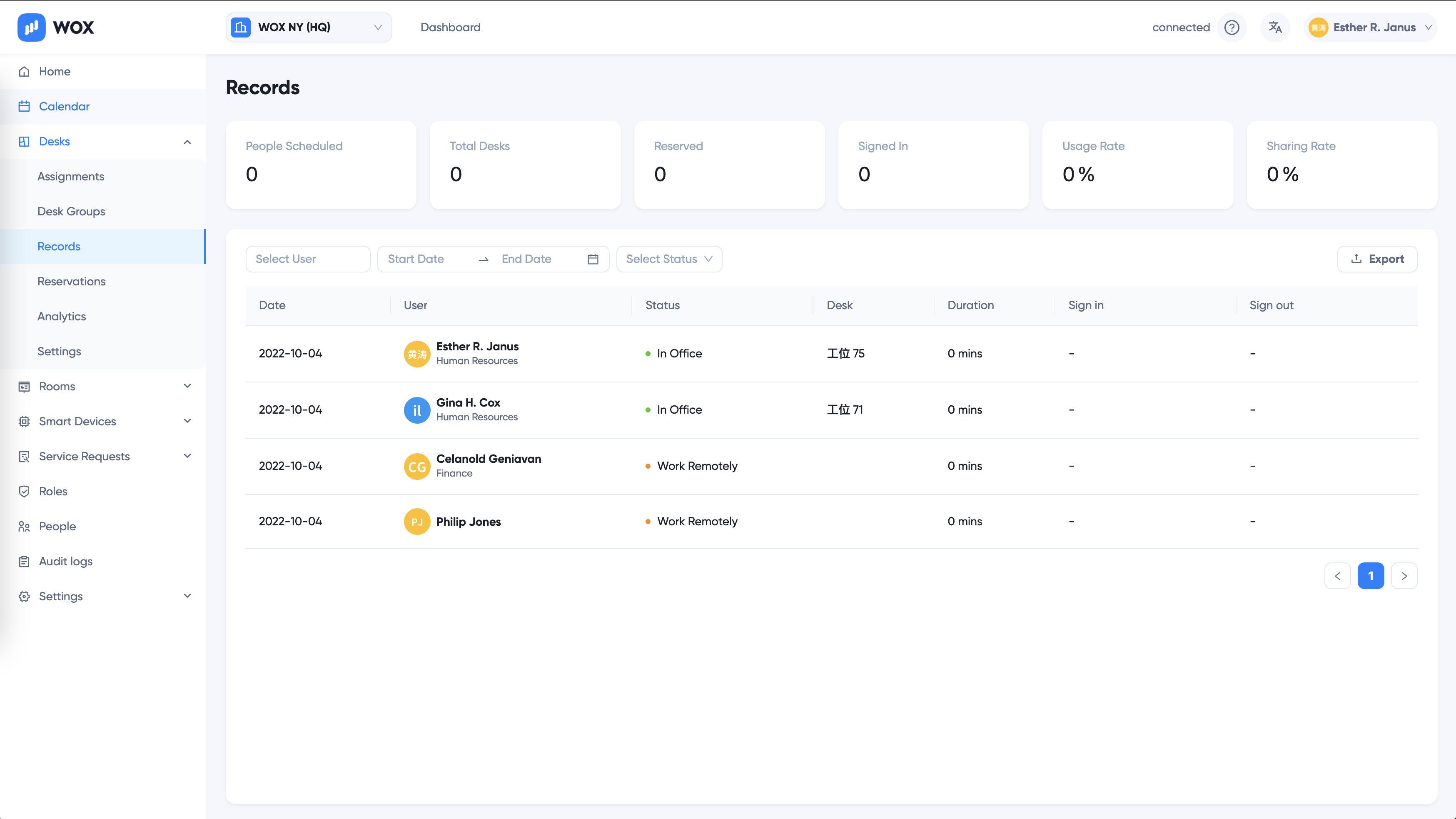Click the WOX logo icon
This screenshot has width=1456, height=819.
coord(31,27)
